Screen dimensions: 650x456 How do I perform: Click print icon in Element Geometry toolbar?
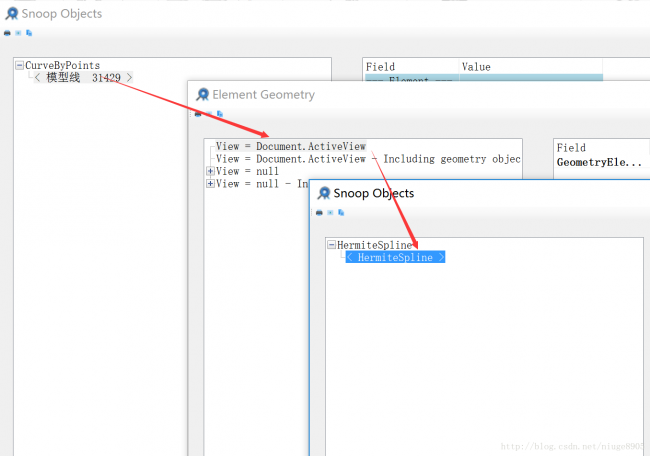click(x=198, y=113)
